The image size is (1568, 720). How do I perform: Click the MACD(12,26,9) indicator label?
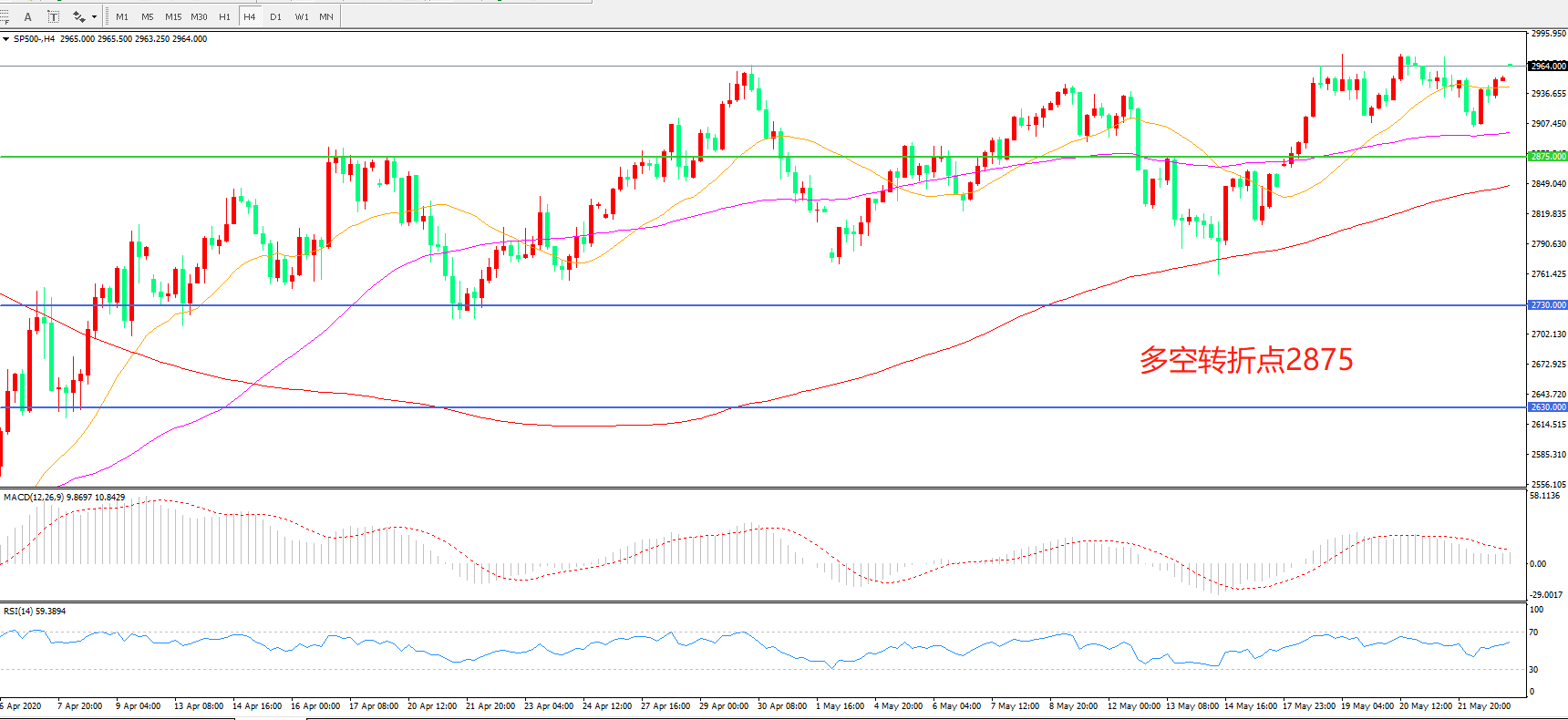64,498
